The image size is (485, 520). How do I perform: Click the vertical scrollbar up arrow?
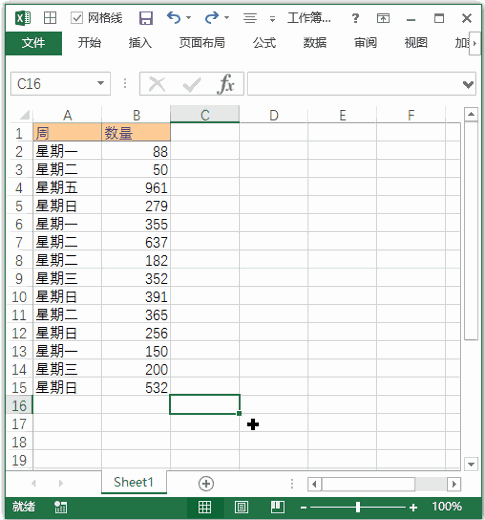[471, 115]
